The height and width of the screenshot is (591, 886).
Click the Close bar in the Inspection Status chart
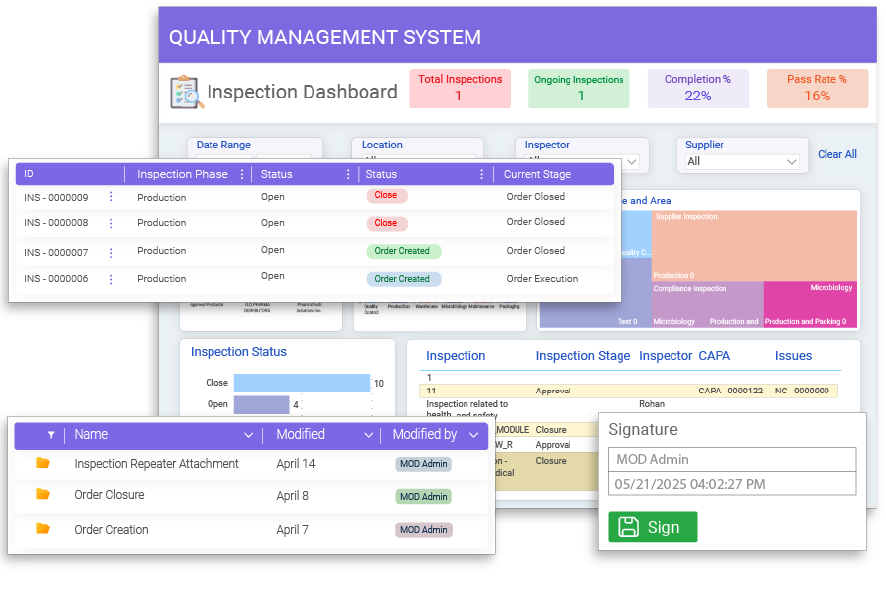pyautogui.click(x=300, y=382)
